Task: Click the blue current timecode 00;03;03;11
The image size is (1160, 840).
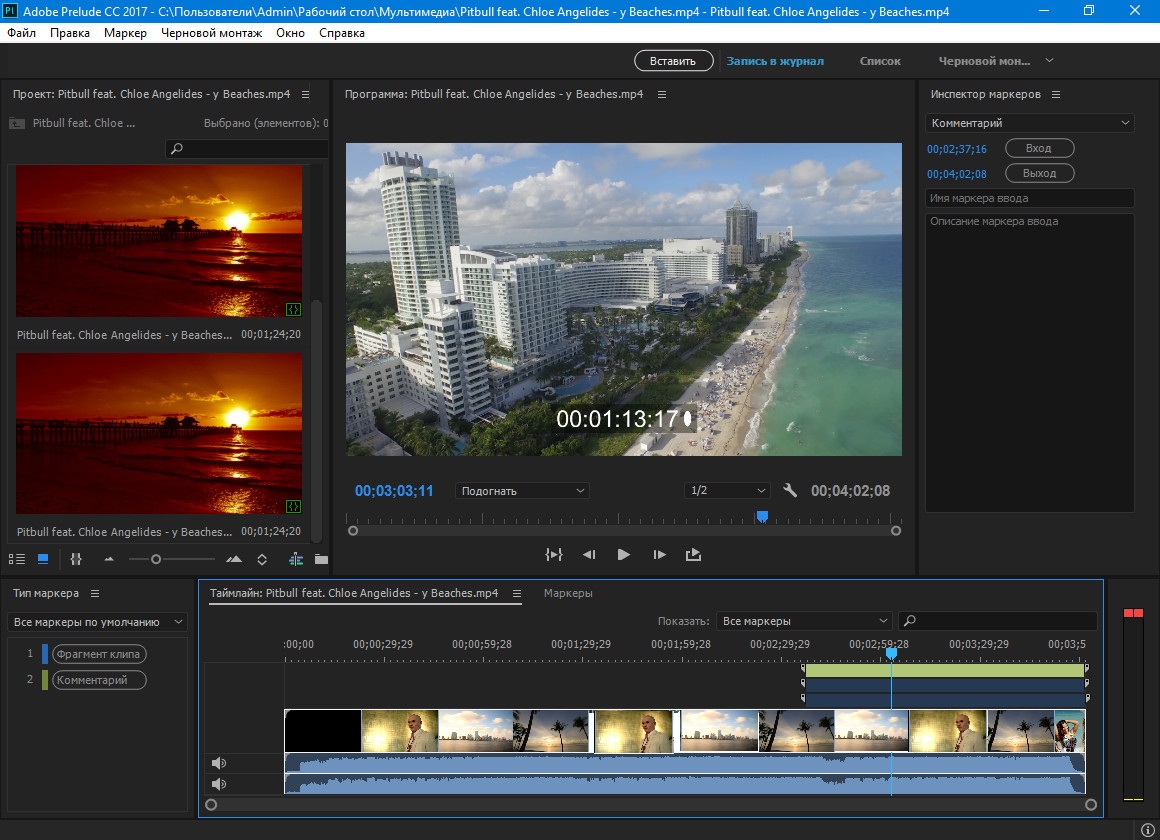Action: [394, 491]
